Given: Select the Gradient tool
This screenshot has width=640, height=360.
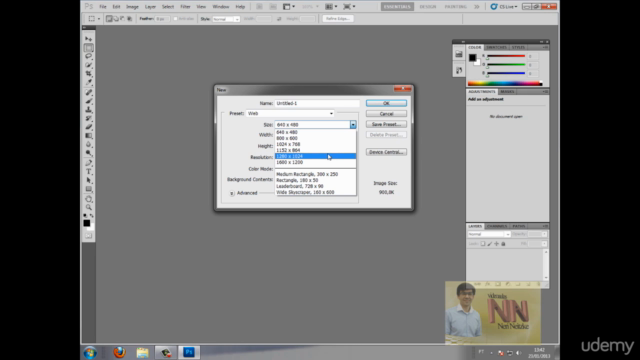Looking at the screenshot, I should [89, 136].
